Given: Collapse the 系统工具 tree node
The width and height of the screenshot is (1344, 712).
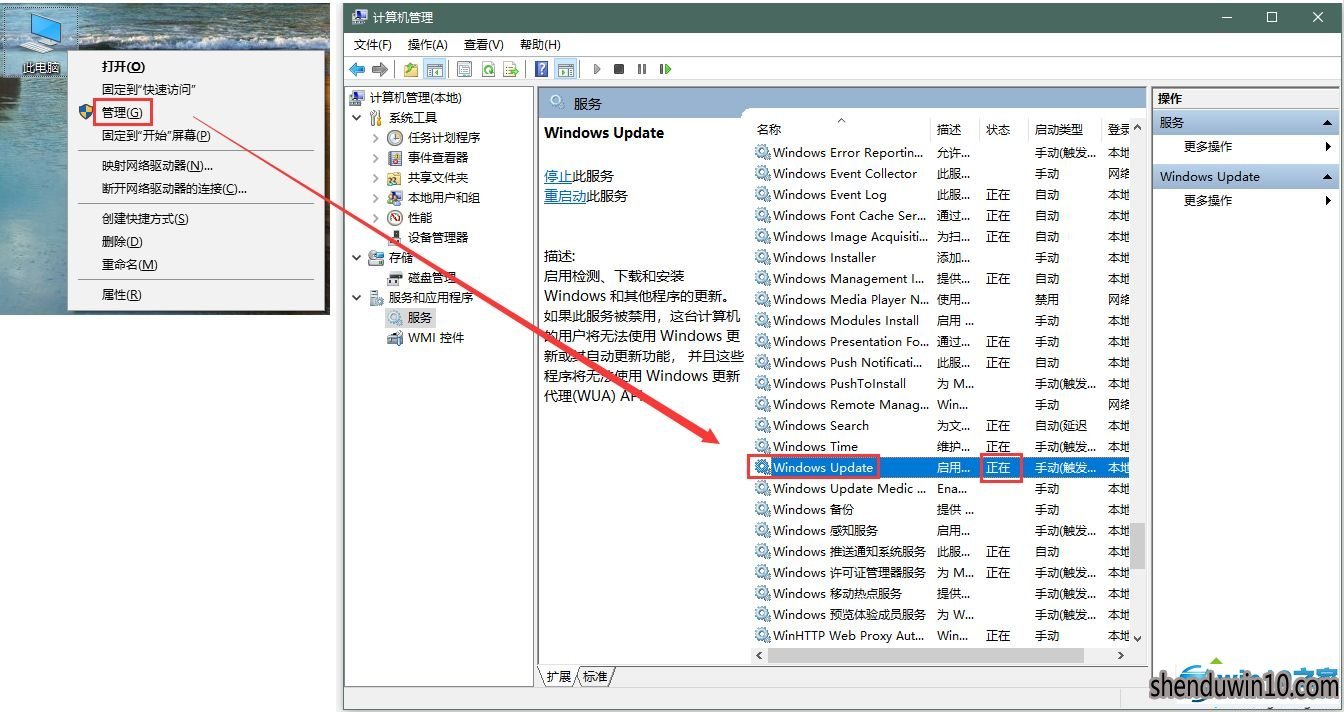Looking at the screenshot, I should click(357, 117).
